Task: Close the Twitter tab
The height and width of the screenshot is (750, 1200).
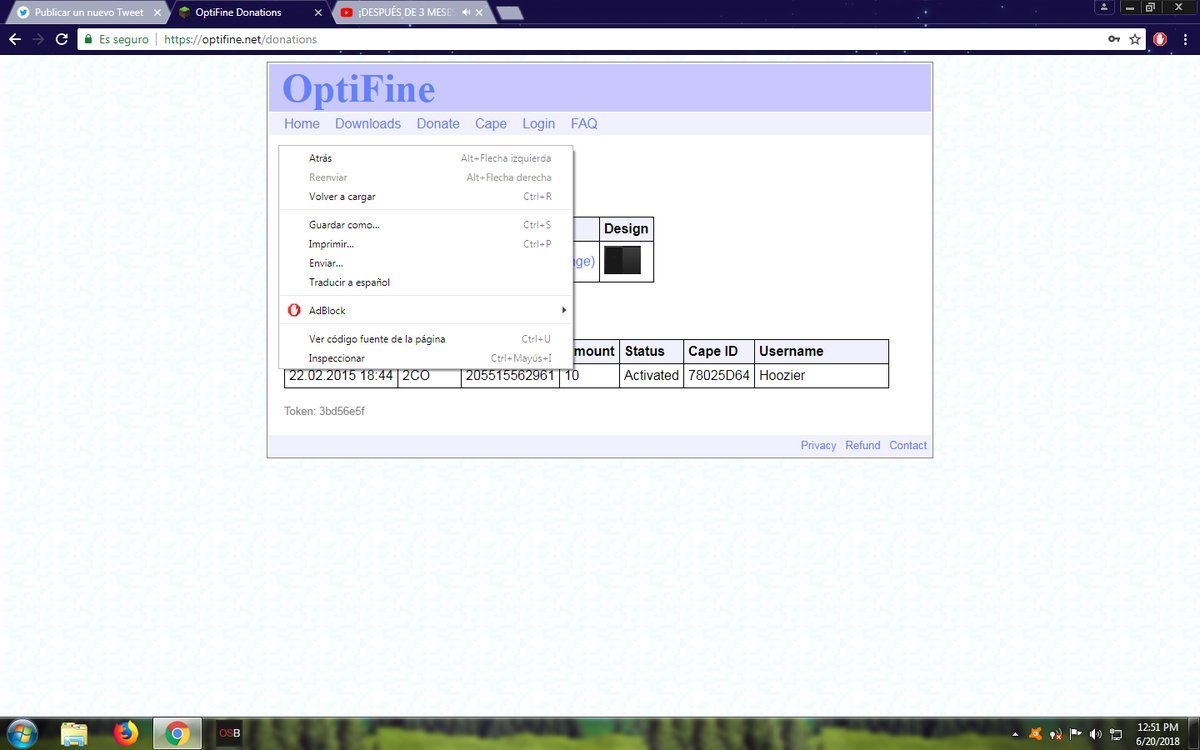Action: [157, 12]
